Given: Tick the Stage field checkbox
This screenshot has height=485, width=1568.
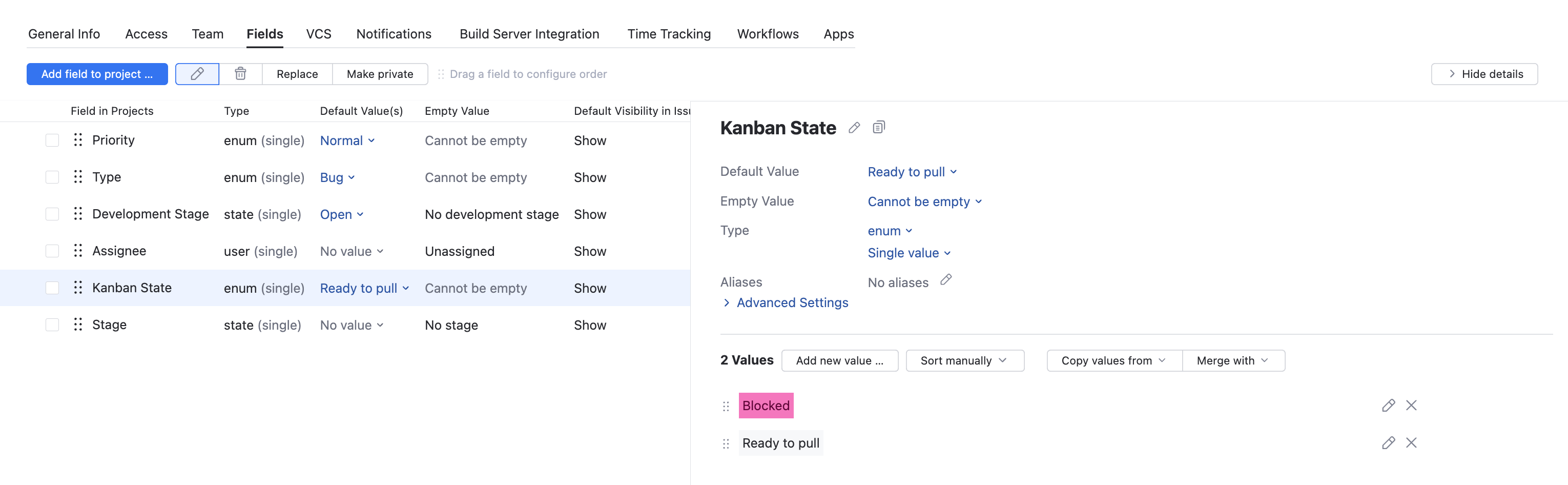Looking at the screenshot, I should click(x=52, y=325).
